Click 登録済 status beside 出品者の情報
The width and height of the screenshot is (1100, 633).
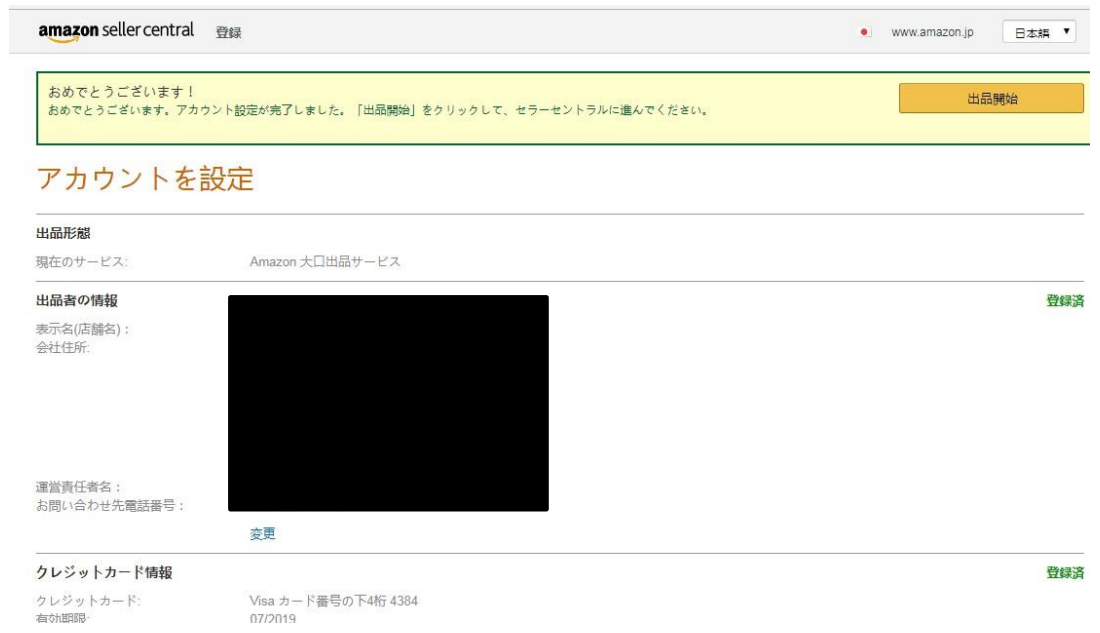coord(1065,301)
